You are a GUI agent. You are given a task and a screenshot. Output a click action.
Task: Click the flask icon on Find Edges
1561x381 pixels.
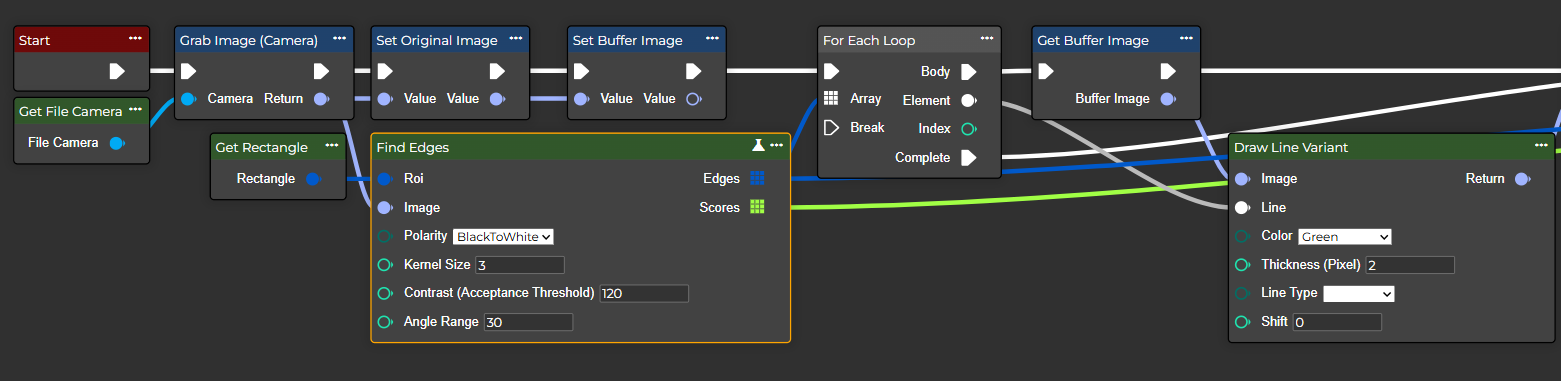[x=758, y=146]
